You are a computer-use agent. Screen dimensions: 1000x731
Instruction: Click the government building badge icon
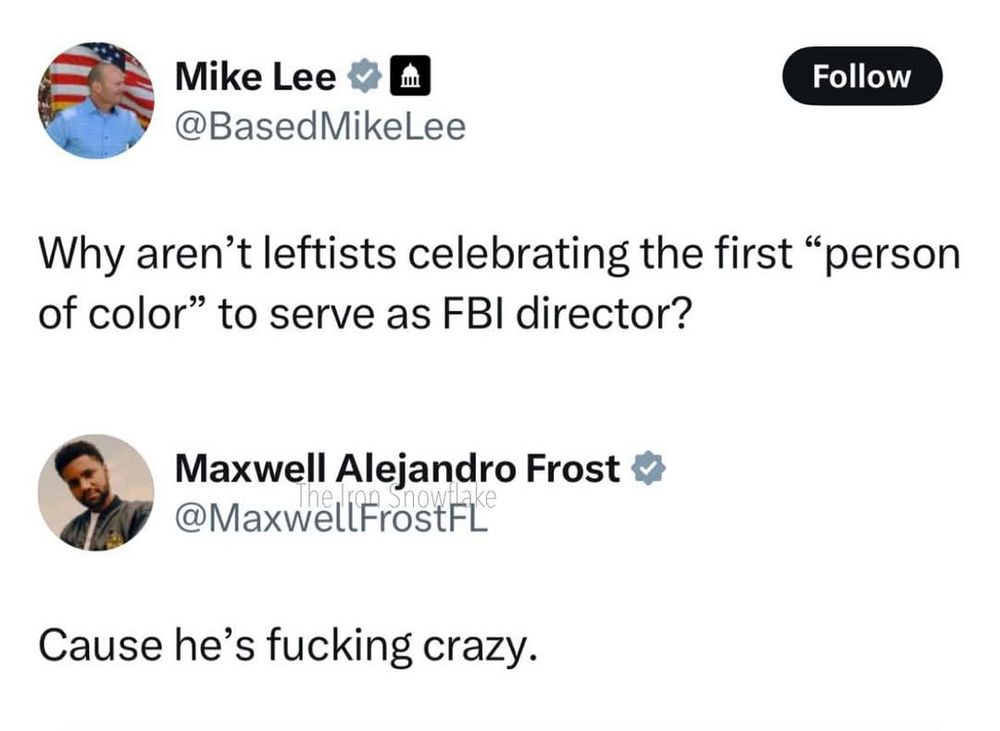tap(408, 76)
